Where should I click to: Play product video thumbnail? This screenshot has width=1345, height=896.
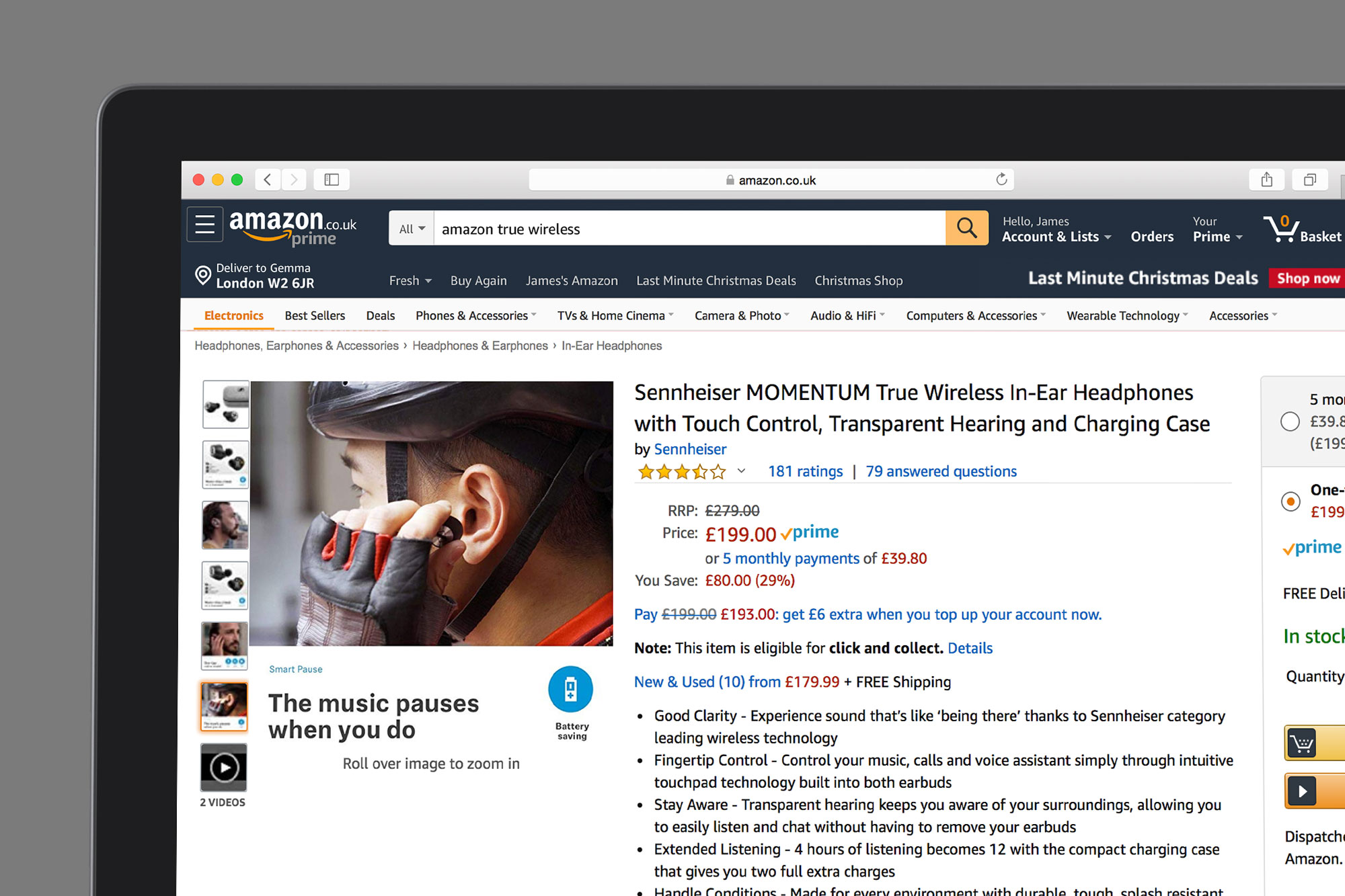224,768
